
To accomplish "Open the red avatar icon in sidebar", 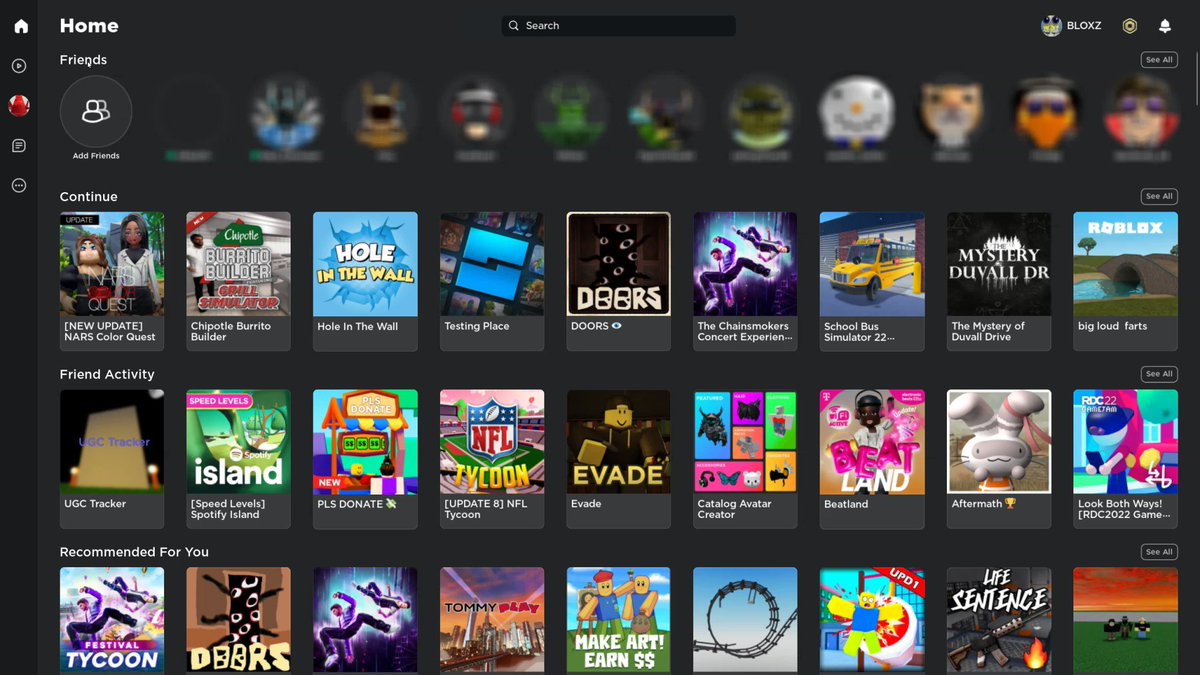I will pyautogui.click(x=19, y=105).
